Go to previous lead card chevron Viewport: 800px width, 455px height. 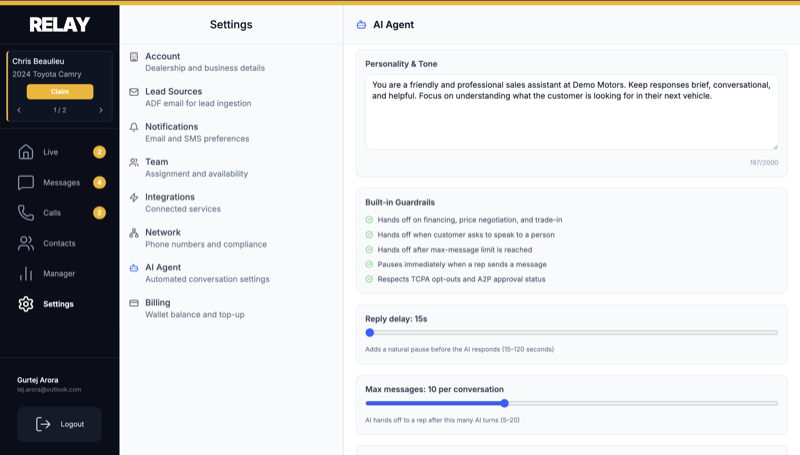[x=19, y=110]
